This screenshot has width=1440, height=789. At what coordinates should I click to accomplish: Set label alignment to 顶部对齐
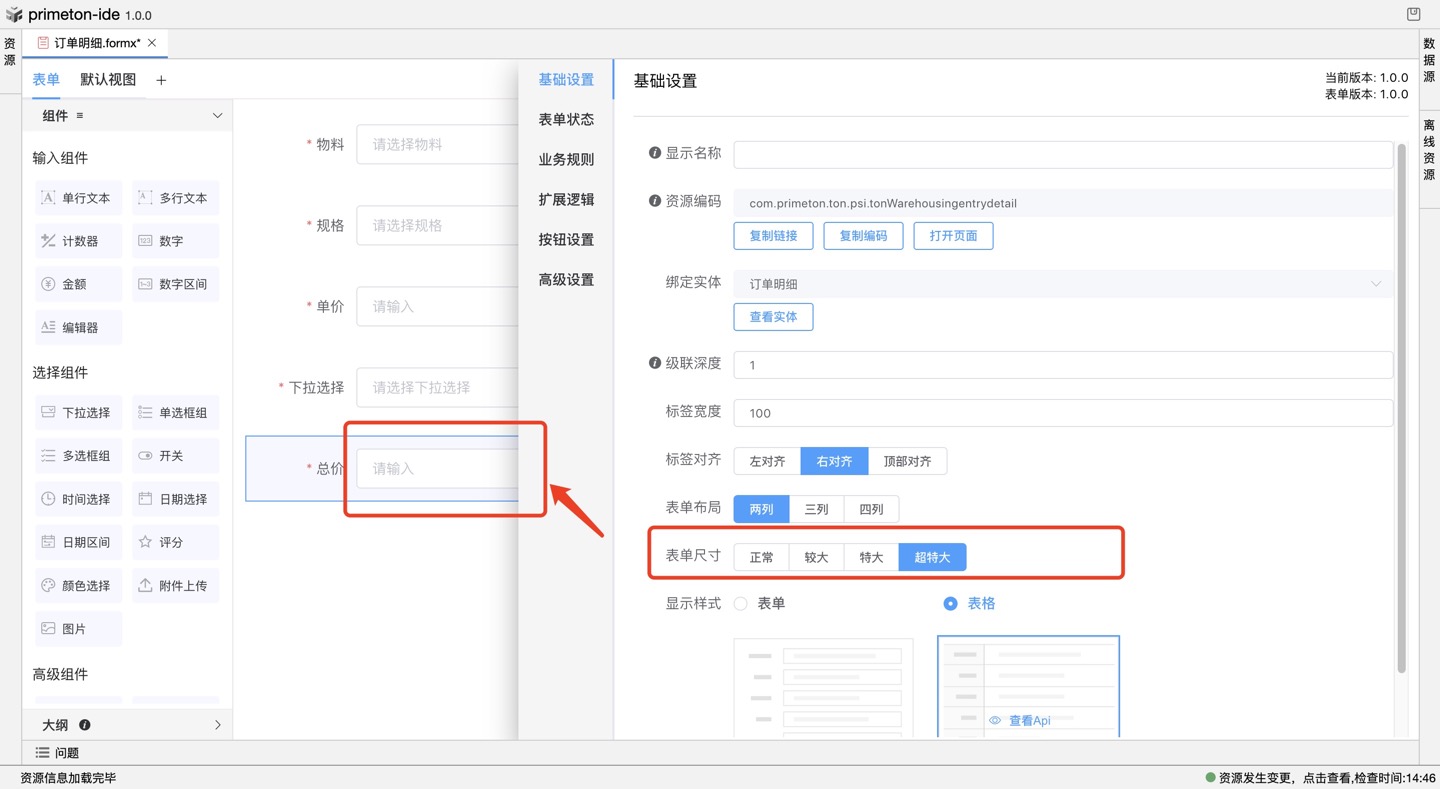pyautogui.click(x=907, y=461)
